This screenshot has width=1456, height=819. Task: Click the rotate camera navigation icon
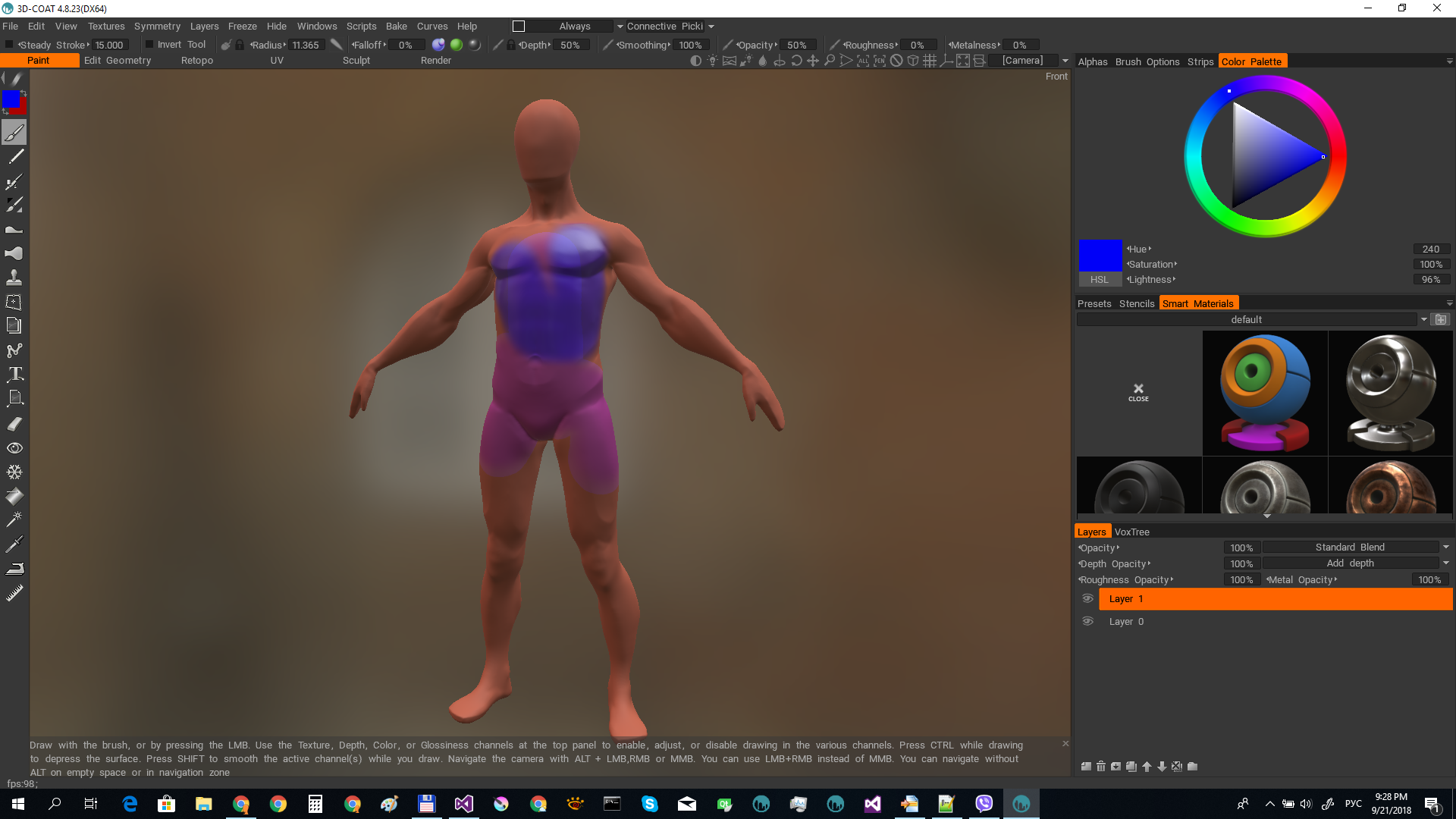point(796,61)
